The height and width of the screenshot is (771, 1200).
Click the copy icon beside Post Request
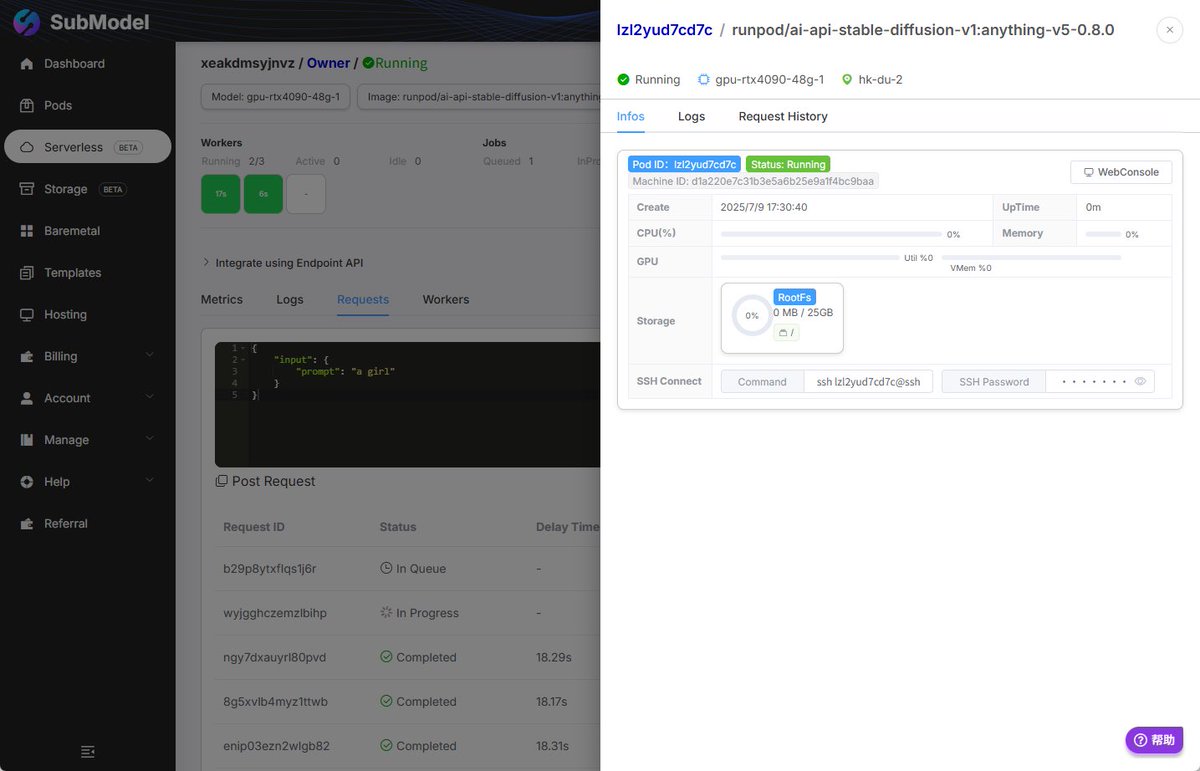pyautogui.click(x=222, y=481)
